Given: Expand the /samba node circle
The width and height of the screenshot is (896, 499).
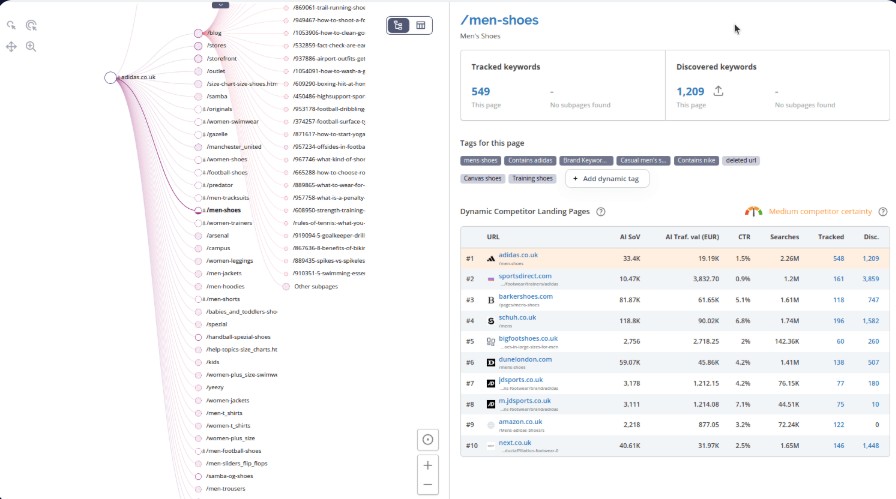Looking at the screenshot, I should click(x=198, y=97).
